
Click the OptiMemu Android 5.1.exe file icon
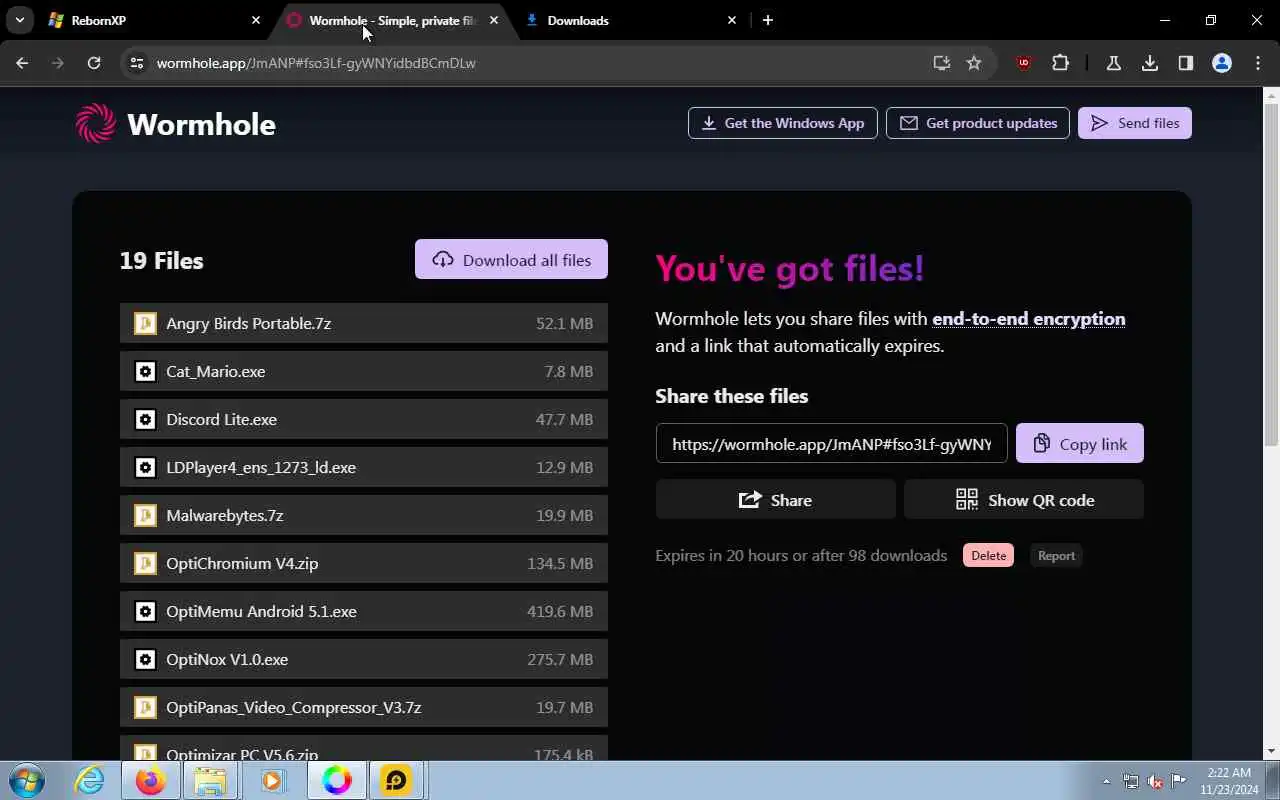tap(145, 611)
